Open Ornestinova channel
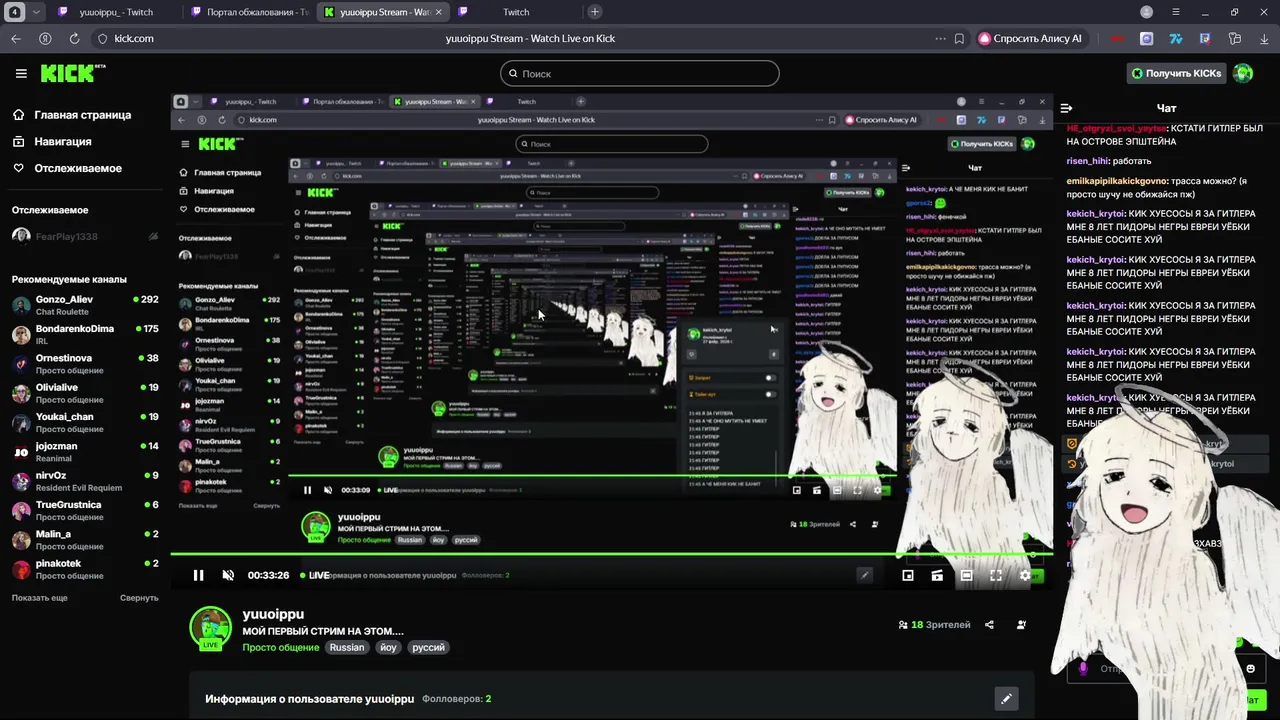The width and height of the screenshot is (1280, 720). coord(85,364)
